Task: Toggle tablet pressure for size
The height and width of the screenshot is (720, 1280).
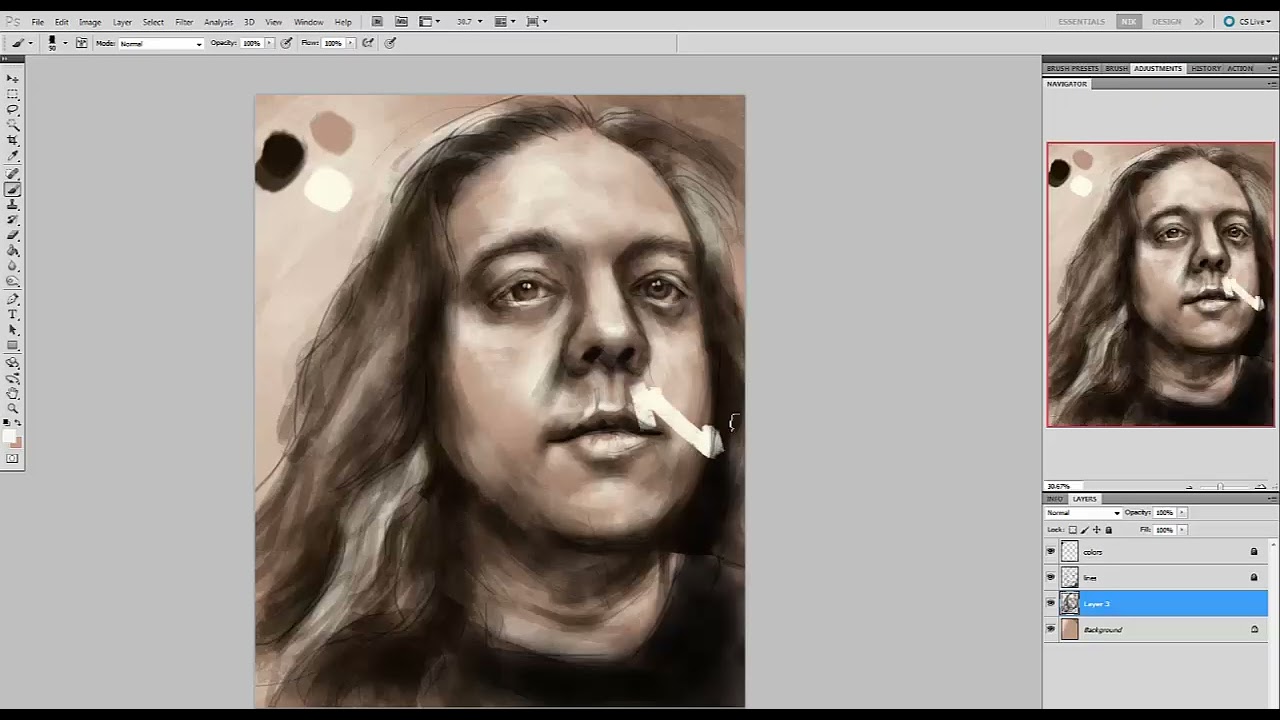Action: [x=390, y=43]
